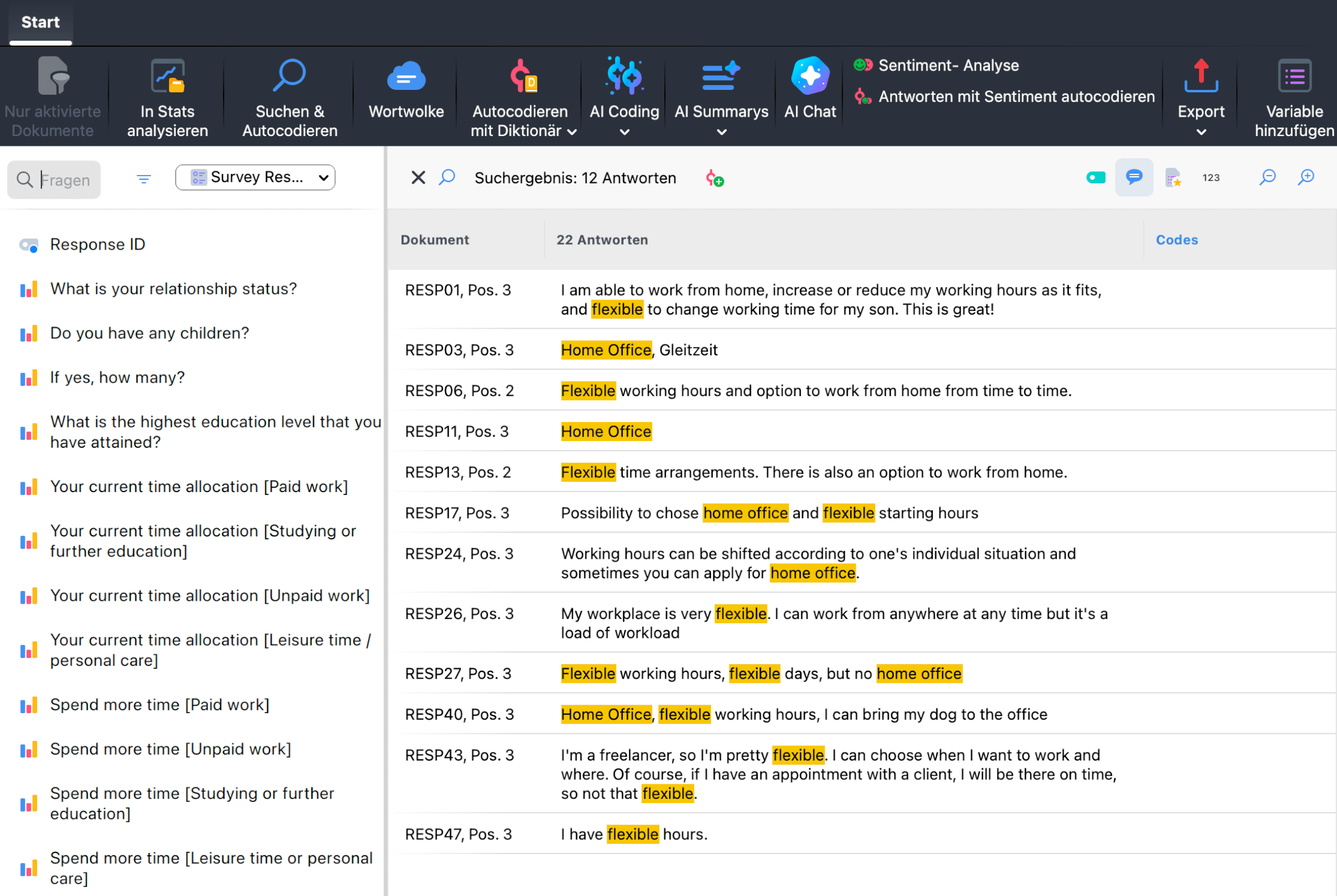The width and height of the screenshot is (1337, 896).
Task: Click the zoom in magnifier icon
Action: [1306, 177]
